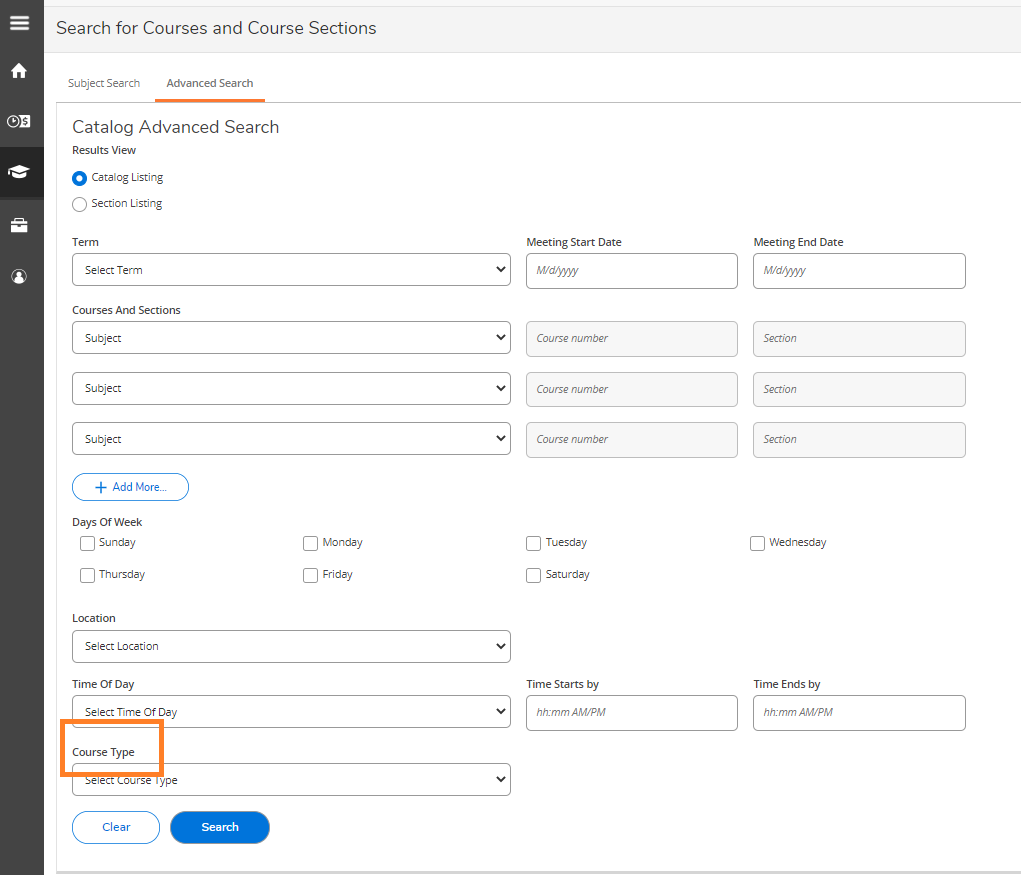Click the Courses And Sections label
Image resolution: width=1021 pixels, height=875 pixels.
pyautogui.click(x=126, y=310)
